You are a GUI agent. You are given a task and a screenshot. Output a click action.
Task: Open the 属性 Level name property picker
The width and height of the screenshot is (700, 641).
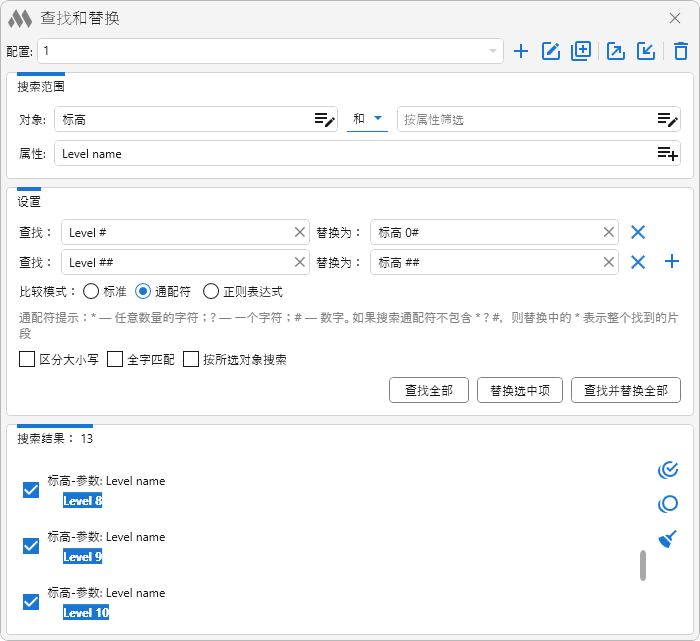click(x=667, y=153)
